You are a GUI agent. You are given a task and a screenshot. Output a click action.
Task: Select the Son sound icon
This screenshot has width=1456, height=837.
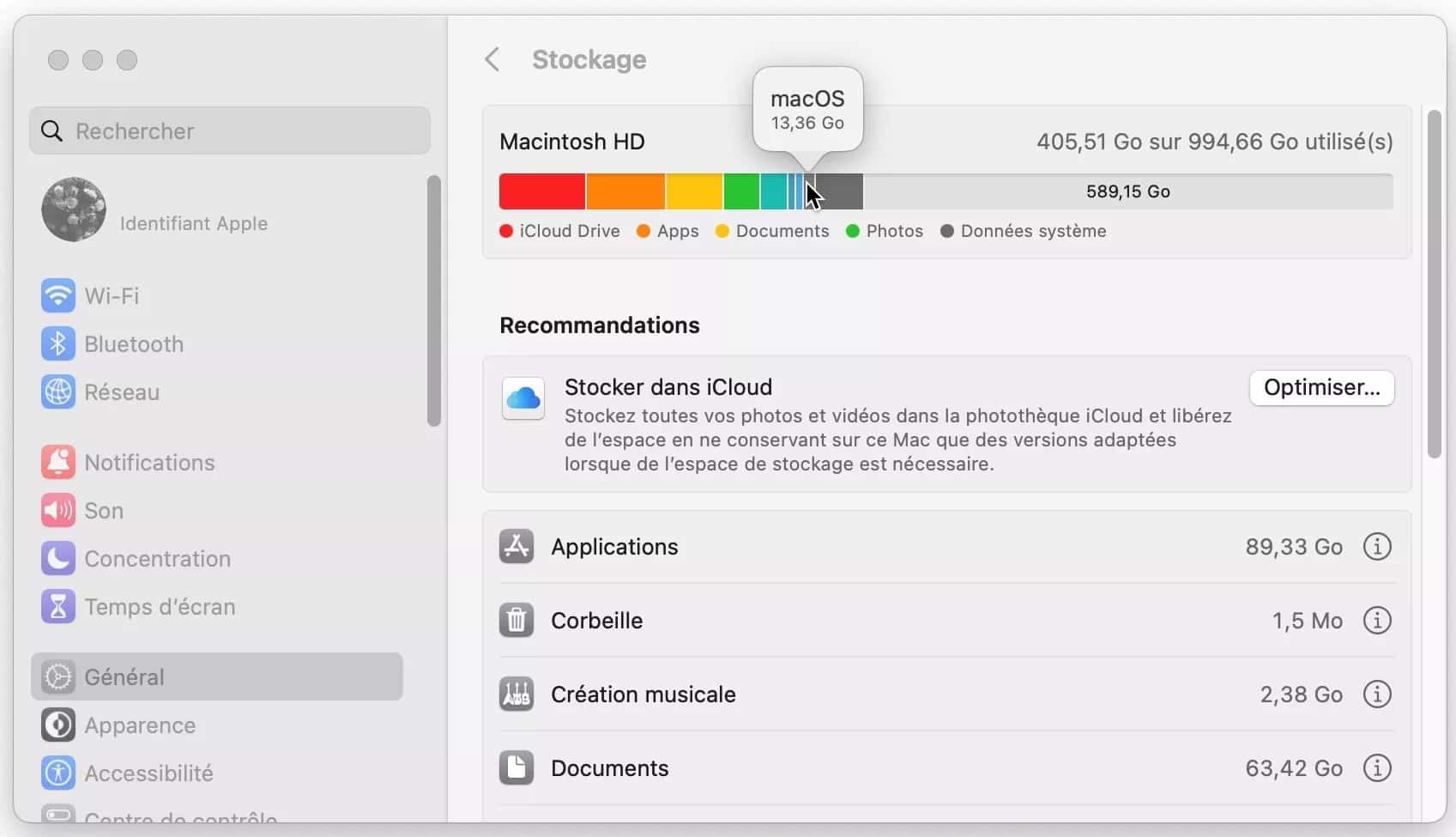(x=58, y=511)
